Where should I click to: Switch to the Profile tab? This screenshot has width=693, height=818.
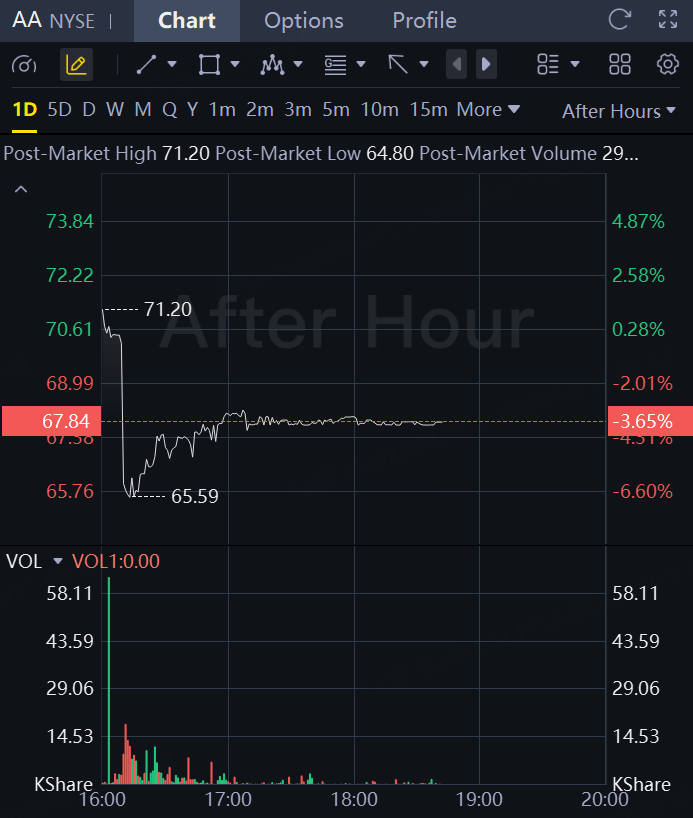[424, 21]
